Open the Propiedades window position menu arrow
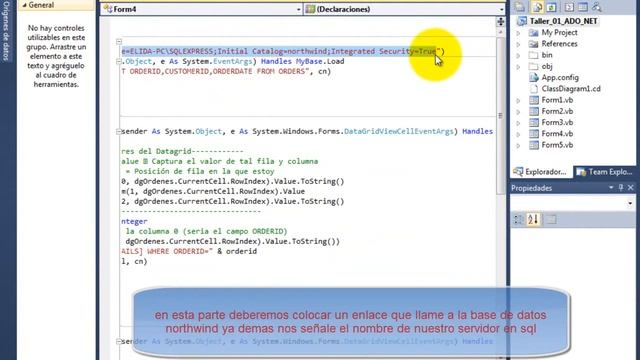 tap(611, 188)
